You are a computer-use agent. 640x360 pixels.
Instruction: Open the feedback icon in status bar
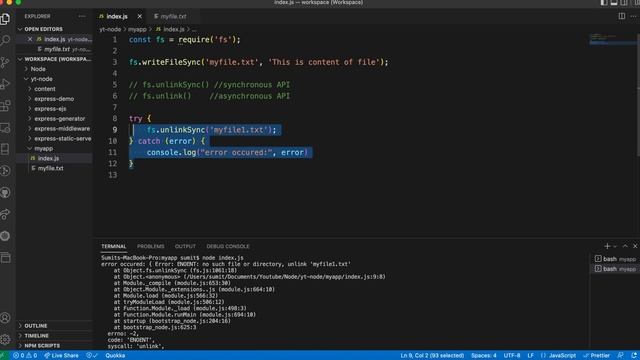pyautogui.click(x=620, y=356)
